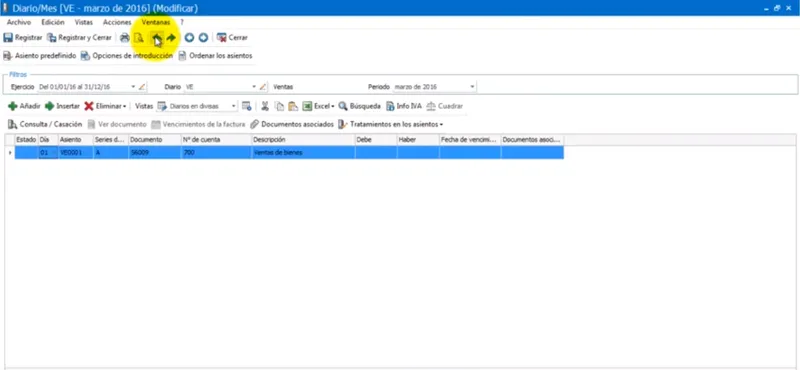Expand the Eliminar dropdown arrow
Viewport: 800px width, 370px height.
pos(124,106)
